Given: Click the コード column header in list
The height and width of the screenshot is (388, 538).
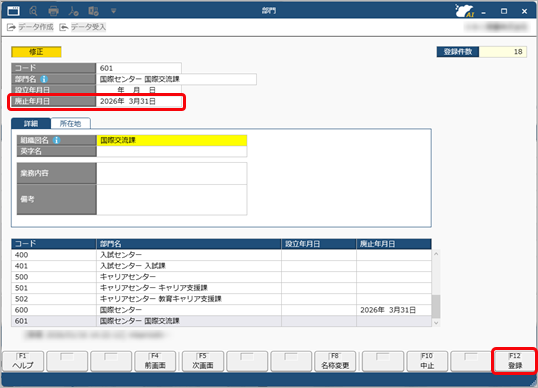Looking at the screenshot, I should pyautogui.click(x=54, y=244).
